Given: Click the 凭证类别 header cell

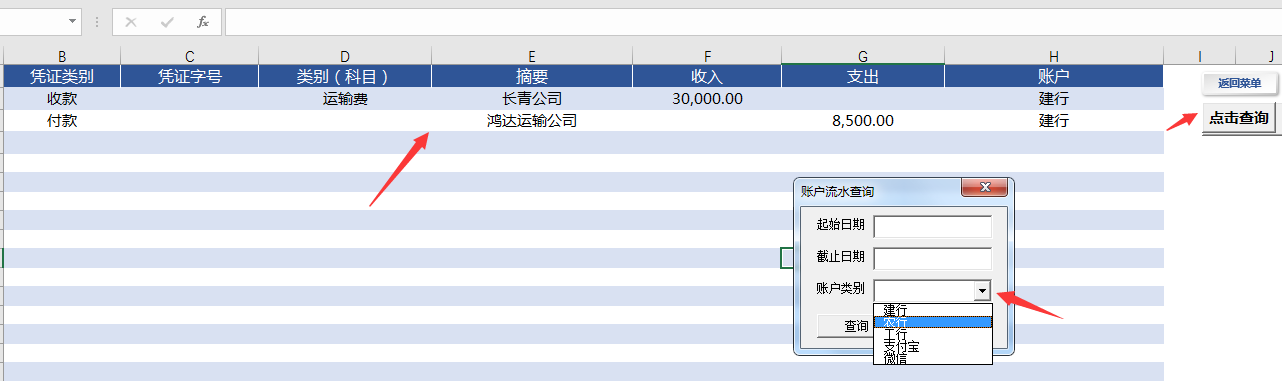Looking at the screenshot, I should coord(62,76).
